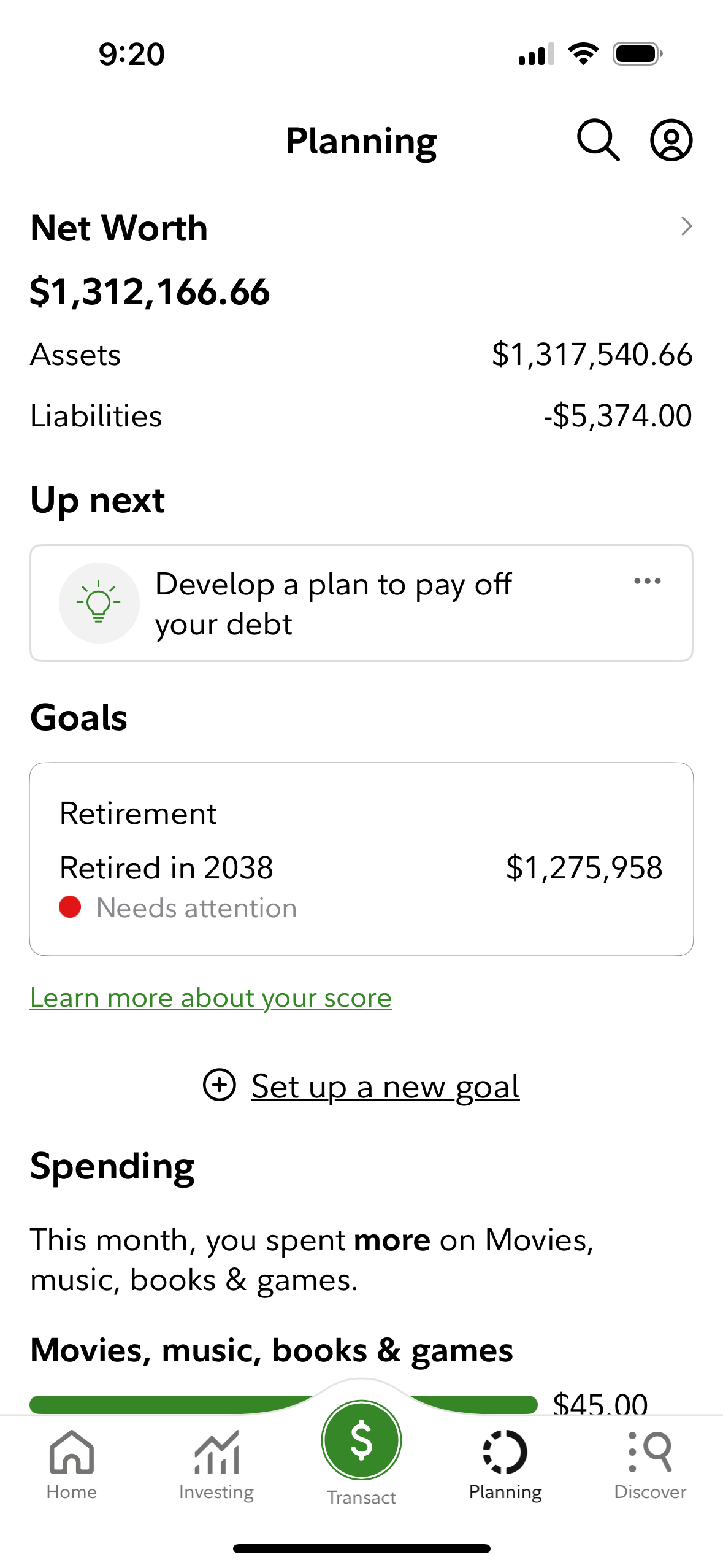Image resolution: width=723 pixels, height=1568 pixels.
Task: Open the Retirement goal card
Action: point(361,858)
